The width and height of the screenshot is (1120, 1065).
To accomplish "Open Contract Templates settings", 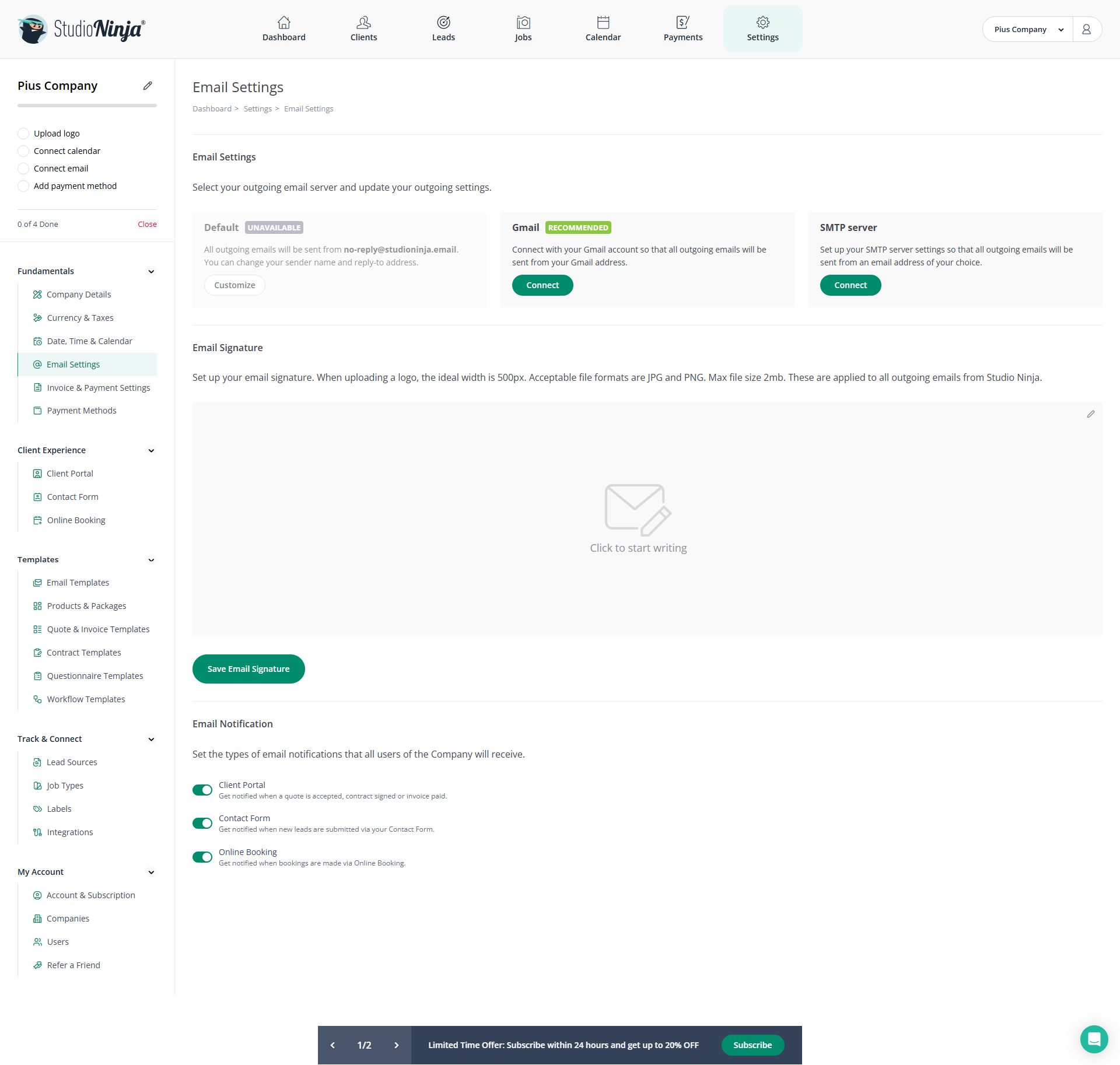I will [x=84, y=653].
